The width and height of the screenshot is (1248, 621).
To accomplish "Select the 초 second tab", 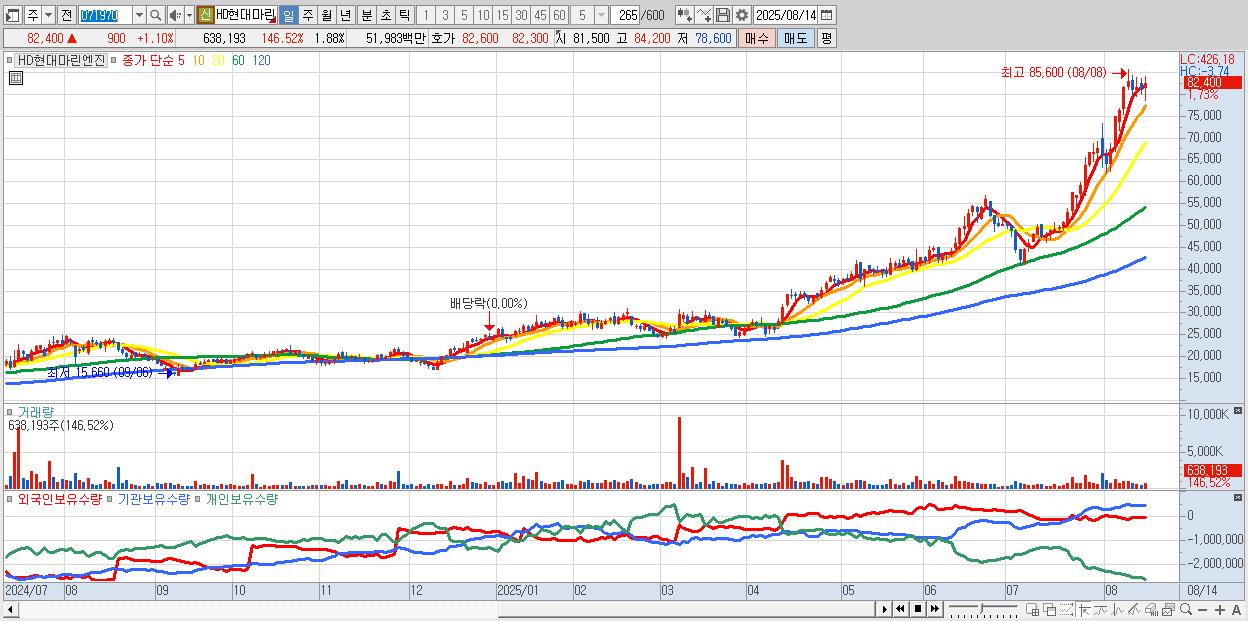I will click(x=385, y=15).
